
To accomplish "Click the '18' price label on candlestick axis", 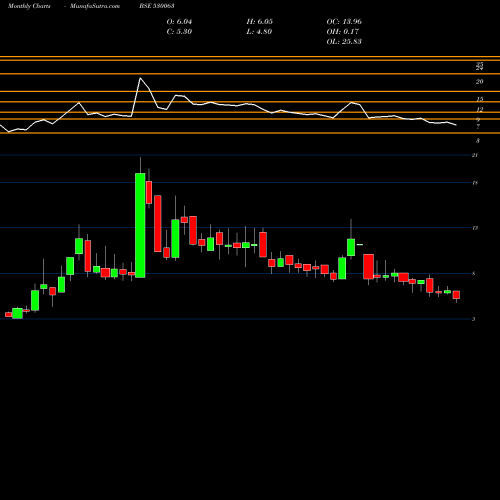I will (475, 183).
